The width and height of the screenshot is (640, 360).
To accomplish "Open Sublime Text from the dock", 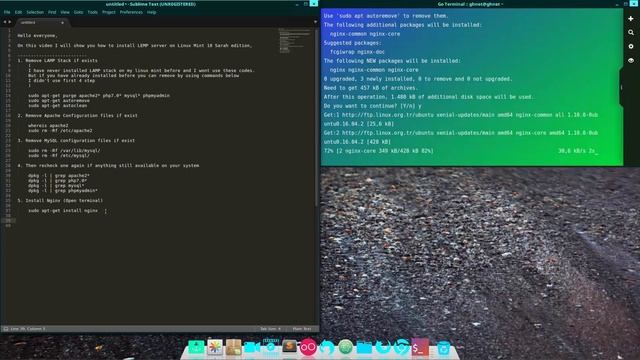I will [x=289, y=347].
